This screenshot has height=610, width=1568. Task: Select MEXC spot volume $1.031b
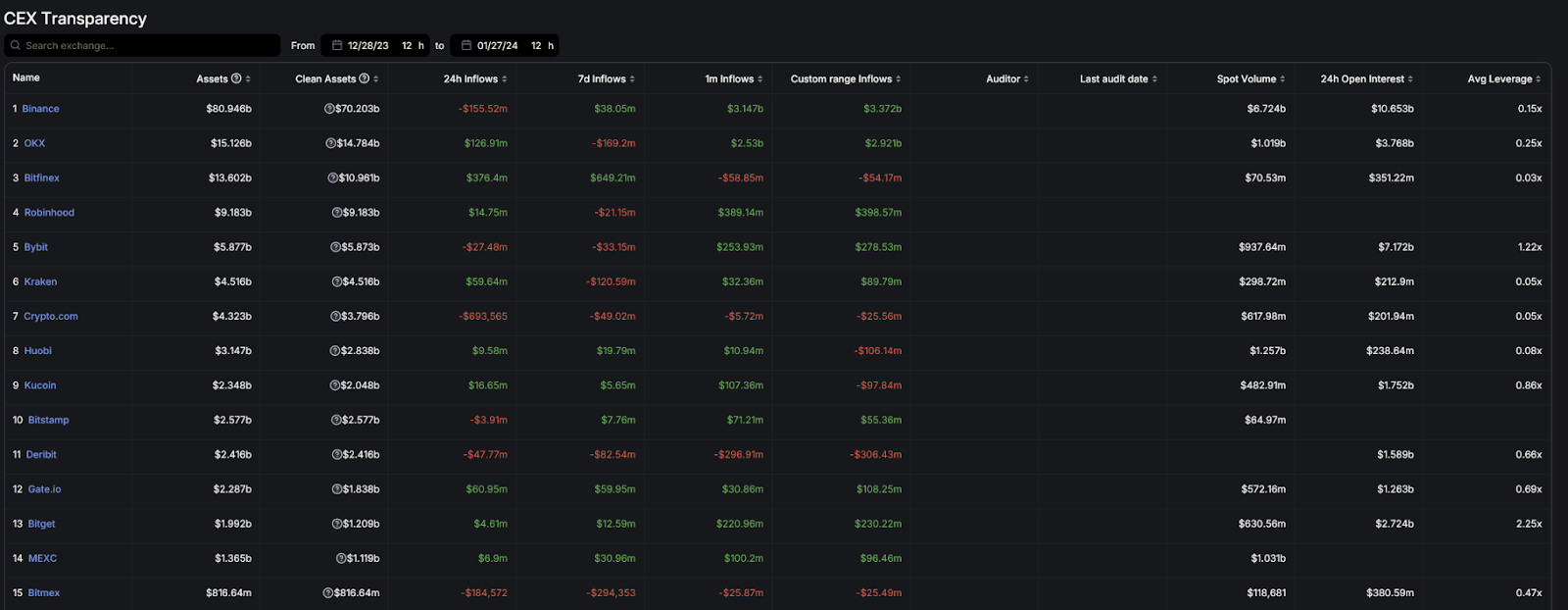point(1268,559)
